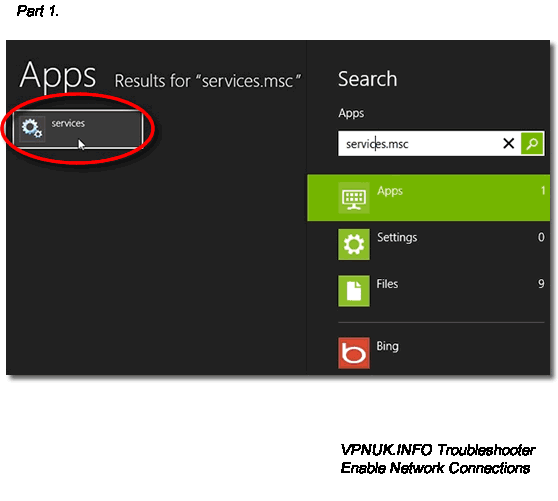Open the services app result tile
Image resolution: width=558 pixels, height=501 pixels.
click(78, 128)
